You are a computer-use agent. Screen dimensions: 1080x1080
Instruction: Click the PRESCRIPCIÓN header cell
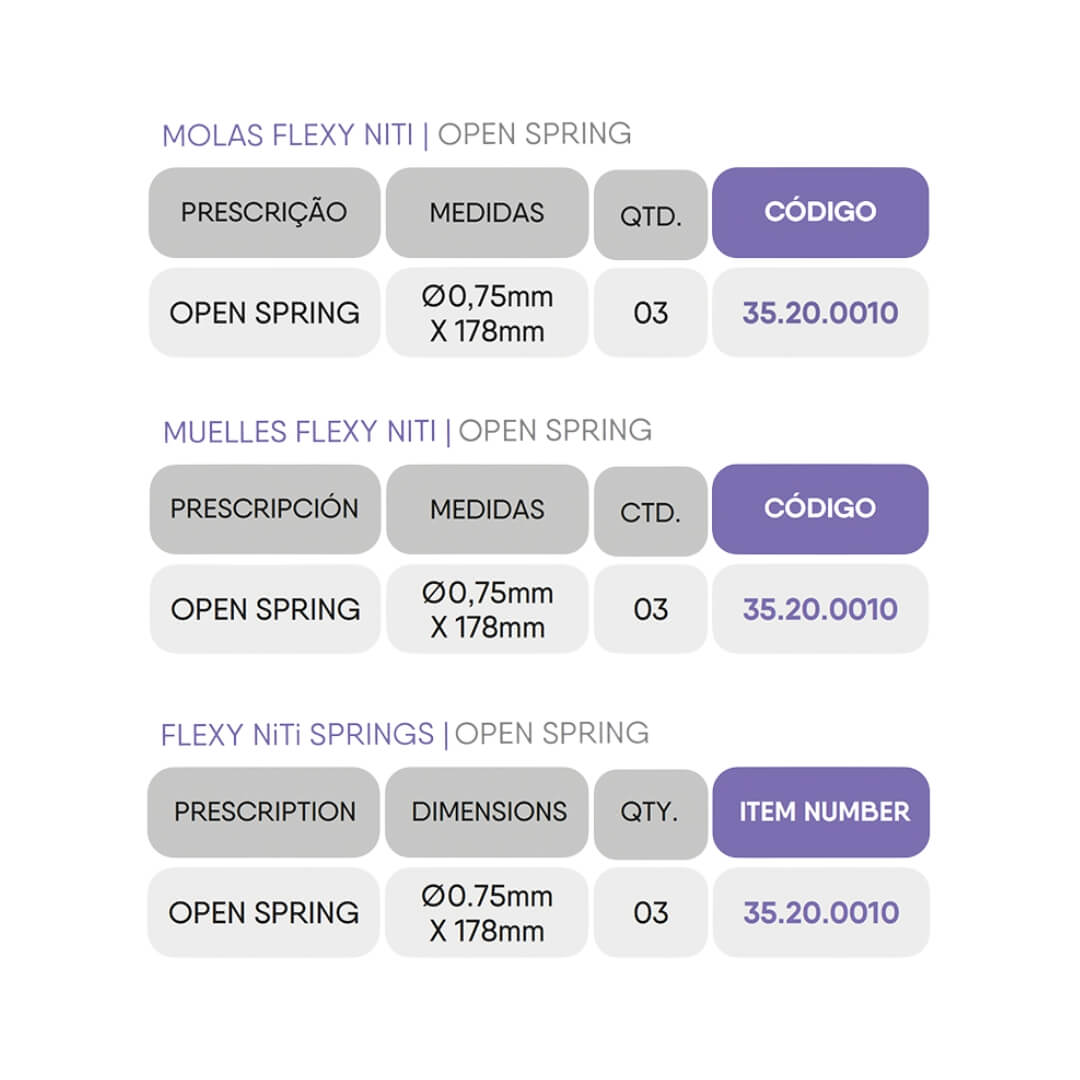click(264, 509)
